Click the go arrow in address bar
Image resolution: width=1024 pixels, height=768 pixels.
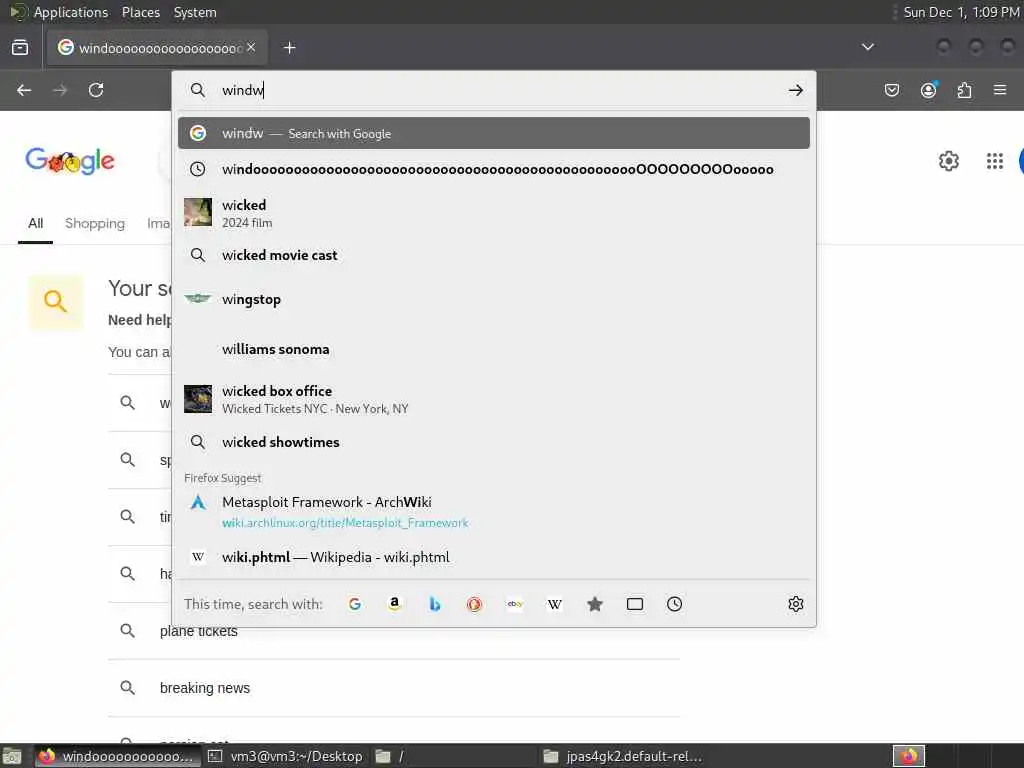click(x=795, y=90)
